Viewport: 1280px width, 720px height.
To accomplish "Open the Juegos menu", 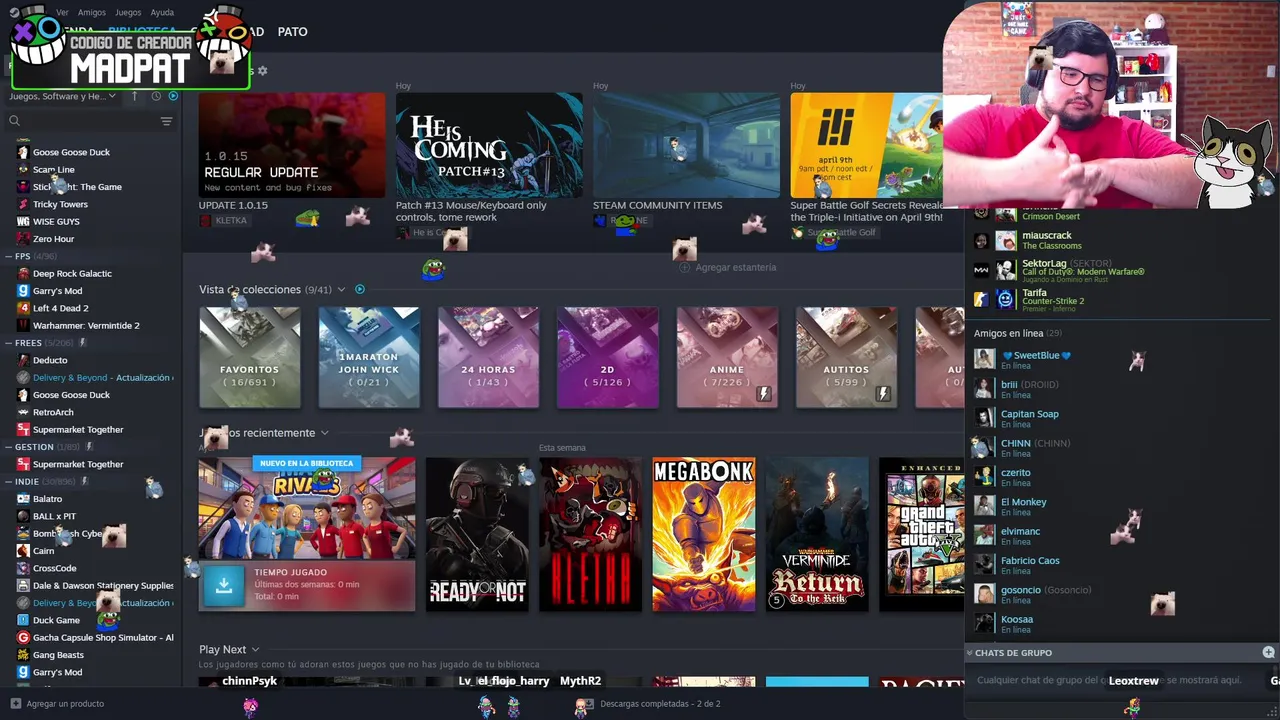I will point(128,12).
